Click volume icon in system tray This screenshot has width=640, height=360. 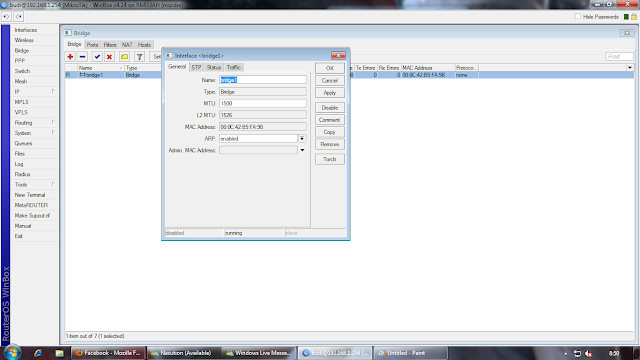(x=588, y=353)
